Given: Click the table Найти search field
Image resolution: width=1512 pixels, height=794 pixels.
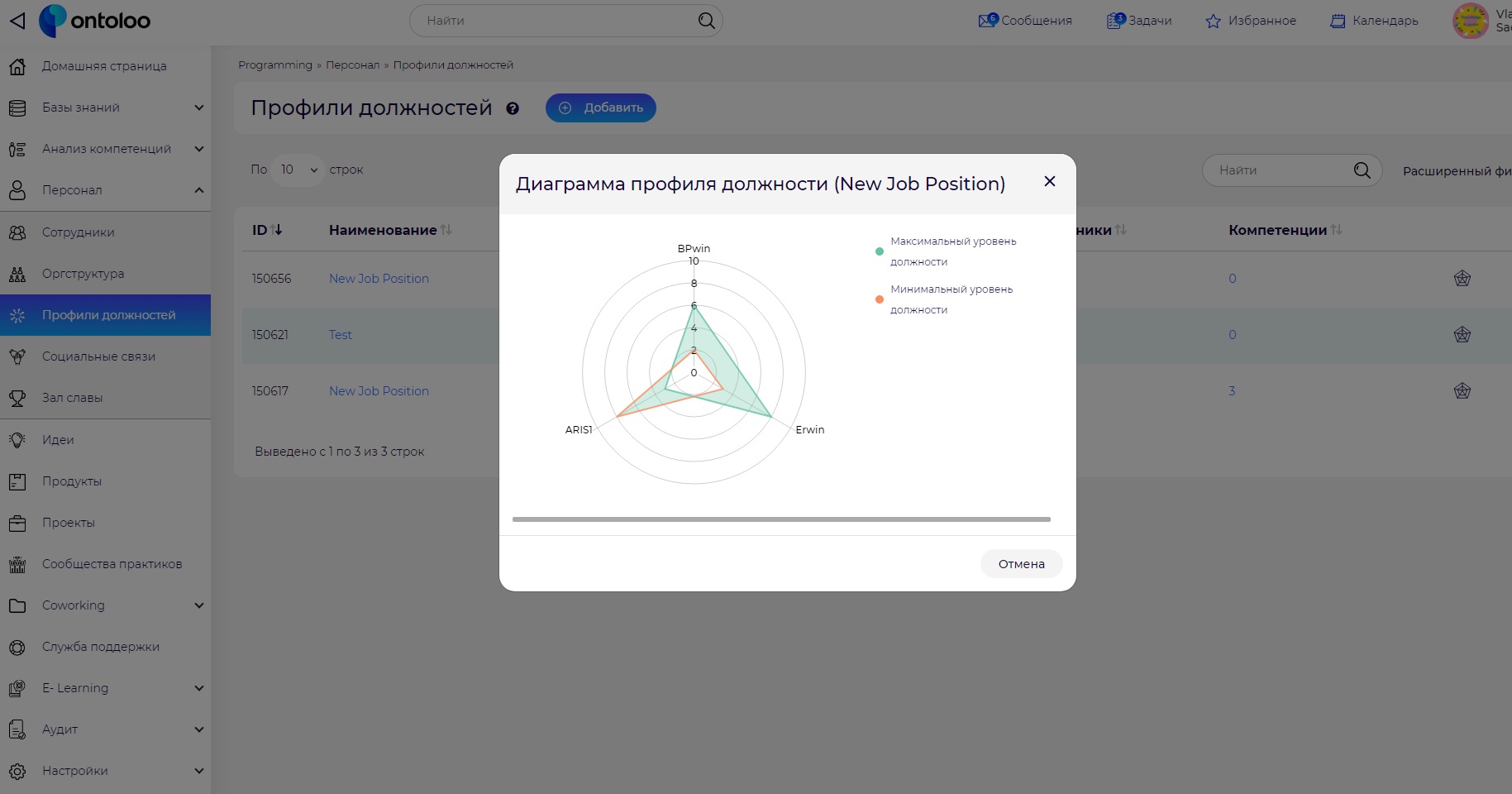Looking at the screenshot, I should point(1291,170).
